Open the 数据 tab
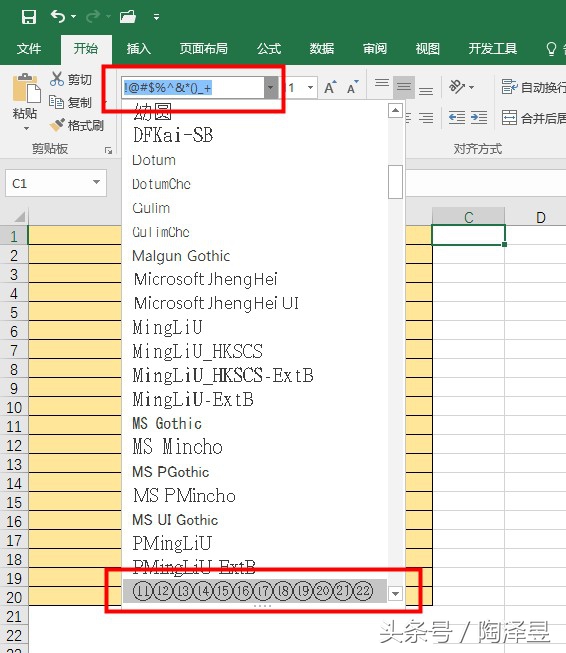566x653 pixels. click(322, 49)
